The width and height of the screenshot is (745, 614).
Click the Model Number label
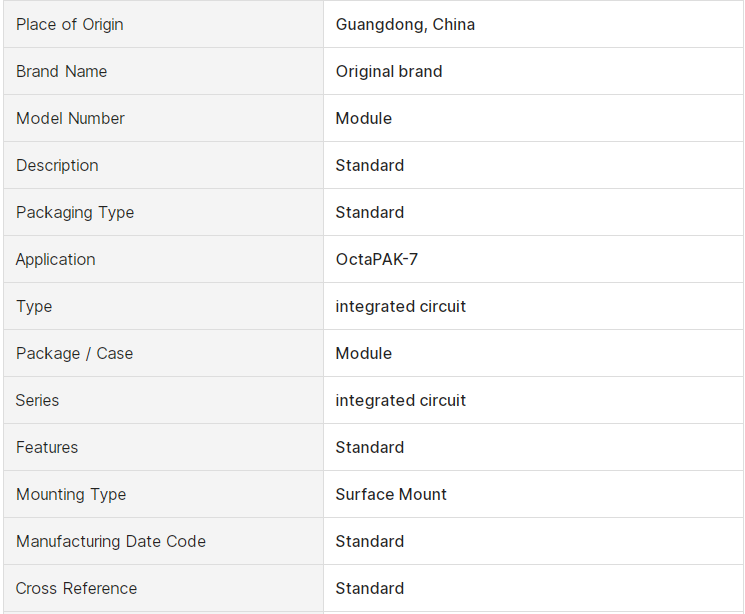[70, 118]
